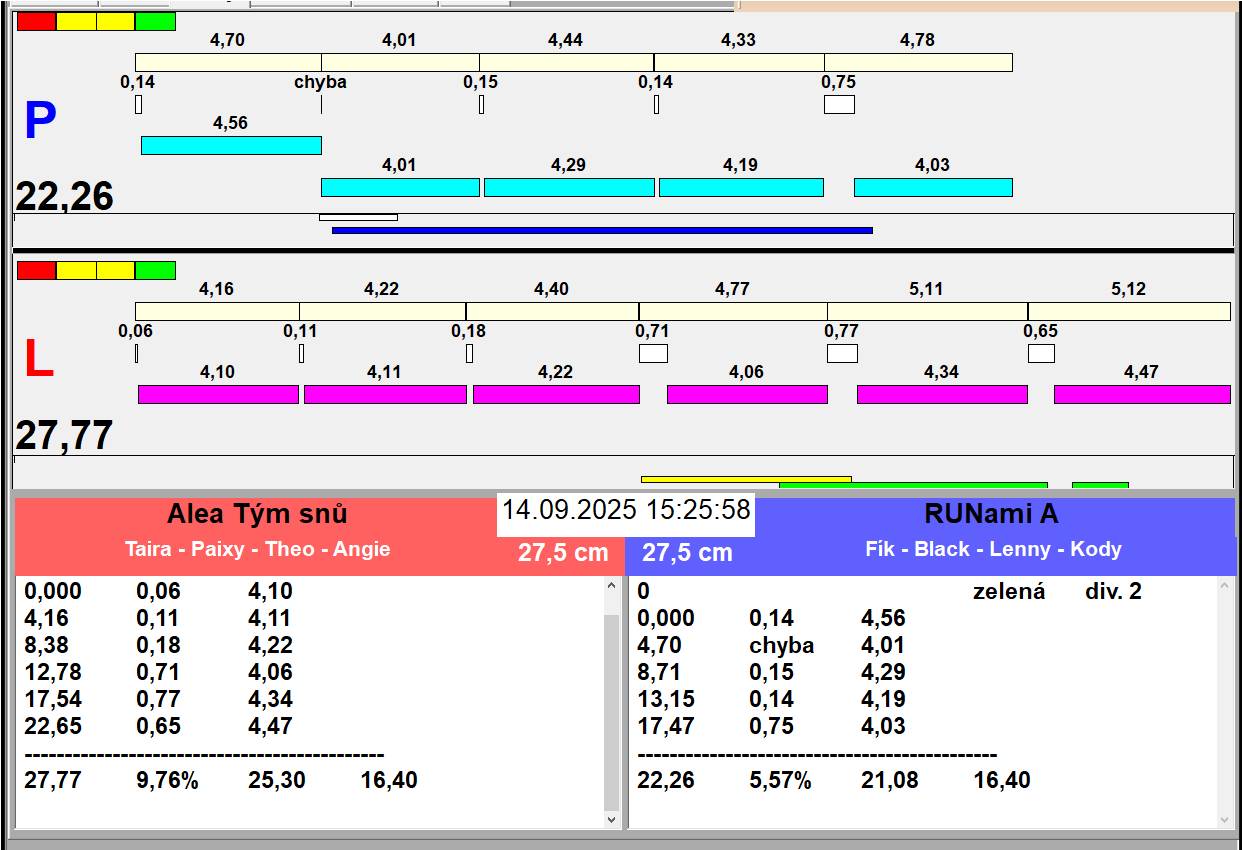Viewport: 1242px width, 850px height.
Task: Click the white 0,65 changeover box in lane L
Action: click(x=1041, y=353)
